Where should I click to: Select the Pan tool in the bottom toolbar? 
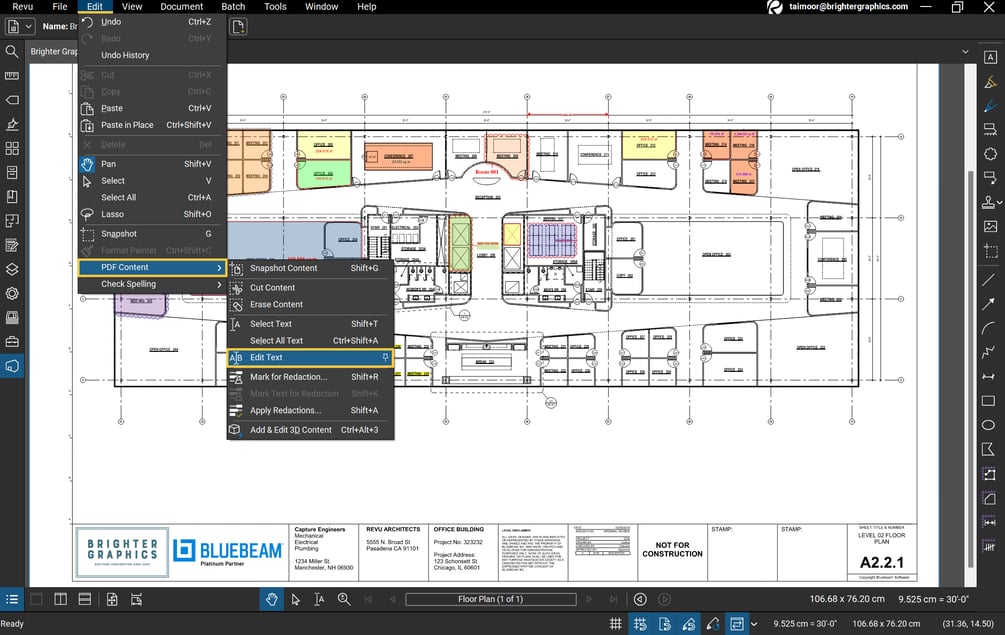(x=271, y=600)
